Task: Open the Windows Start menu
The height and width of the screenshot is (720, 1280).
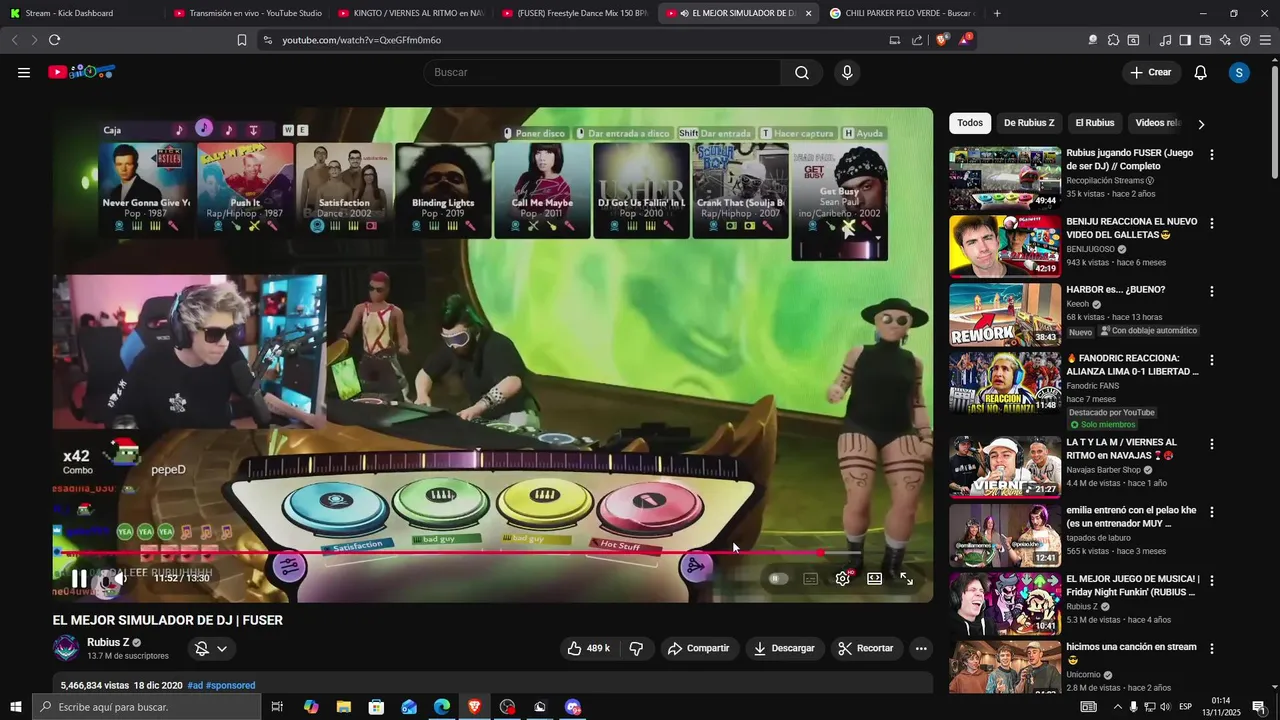Action: 15,707
